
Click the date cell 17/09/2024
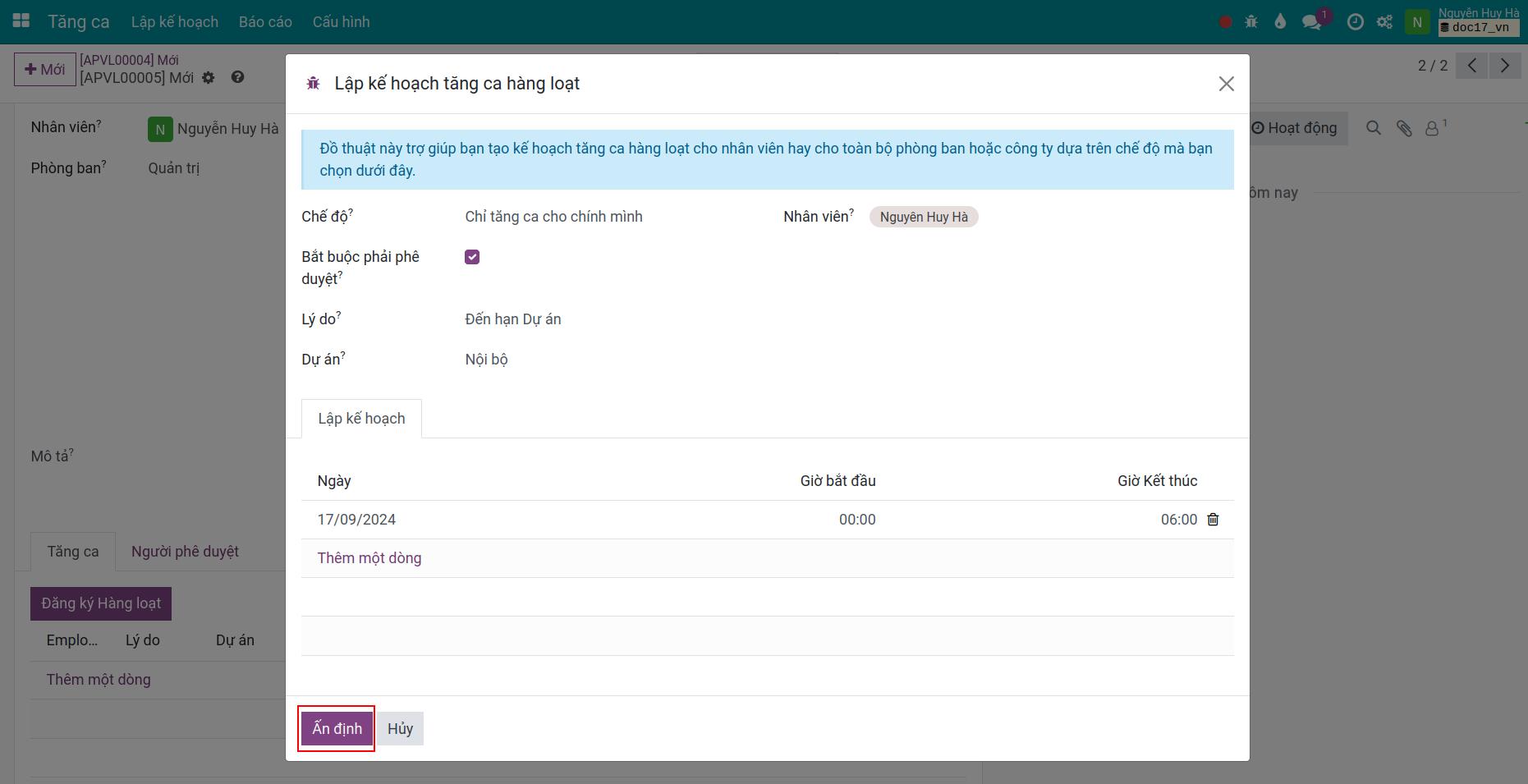[356, 520]
